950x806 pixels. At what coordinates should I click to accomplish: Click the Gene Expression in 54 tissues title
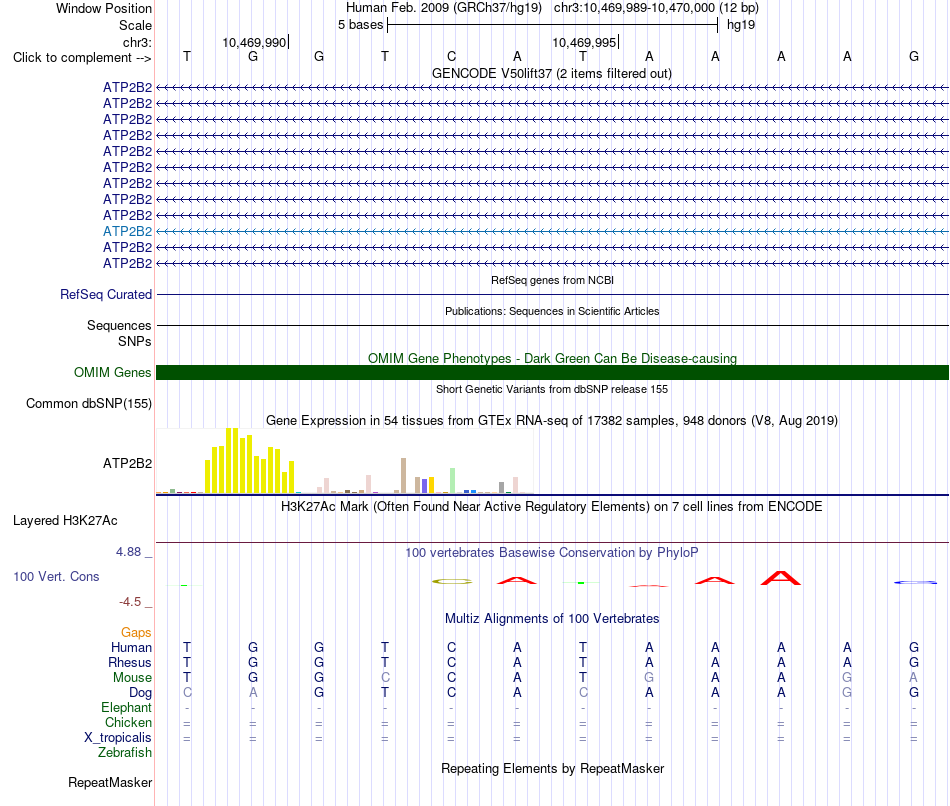pyautogui.click(x=551, y=421)
